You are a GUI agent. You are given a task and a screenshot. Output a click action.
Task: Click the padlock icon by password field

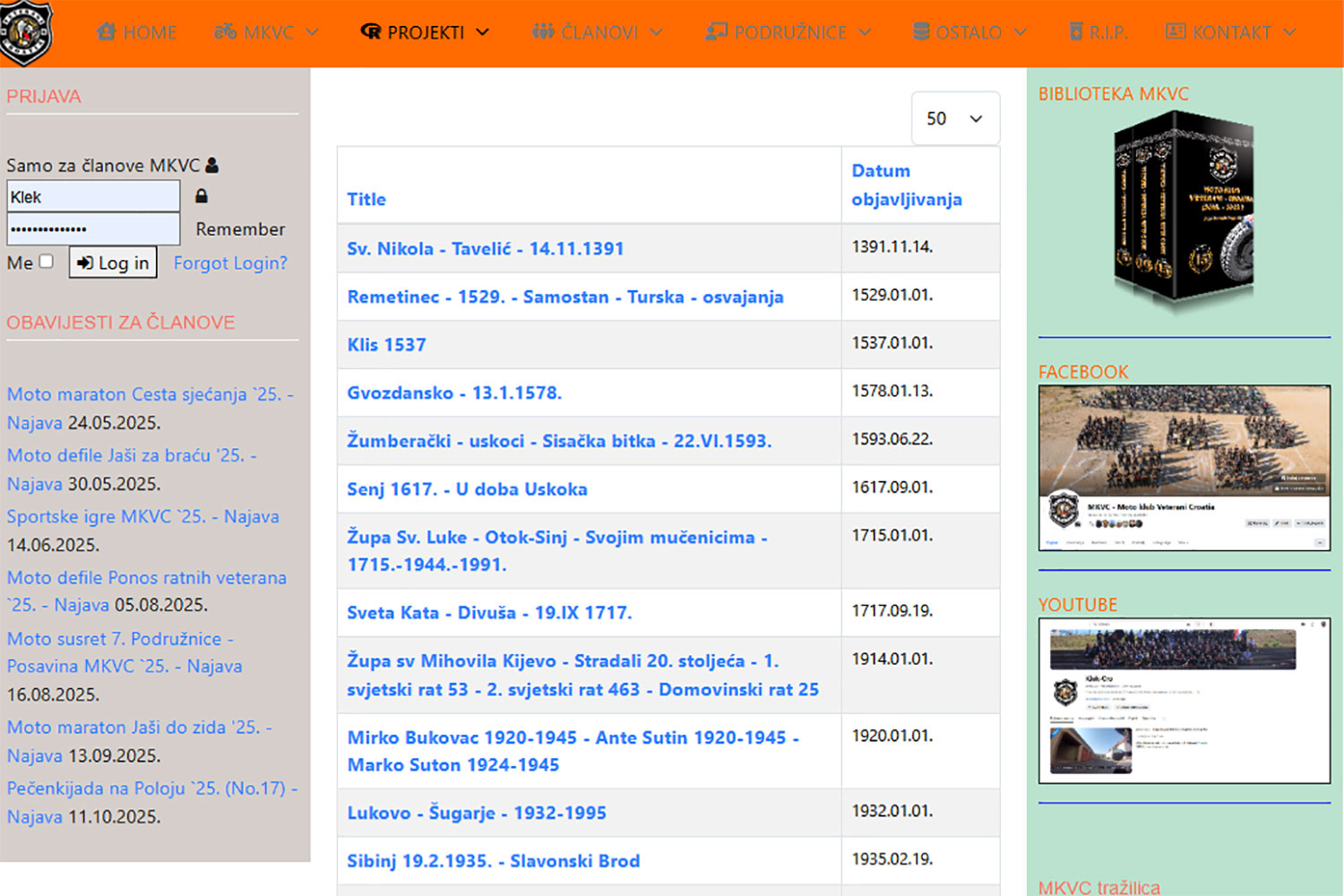pyautogui.click(x=202, y=196)
